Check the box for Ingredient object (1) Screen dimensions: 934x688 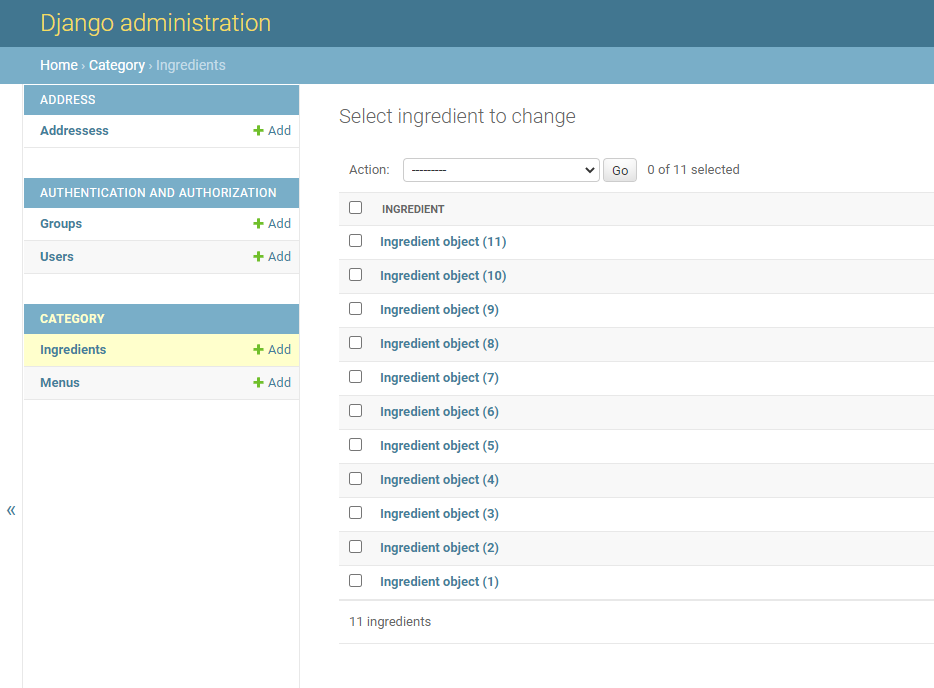tap(356, 580)
